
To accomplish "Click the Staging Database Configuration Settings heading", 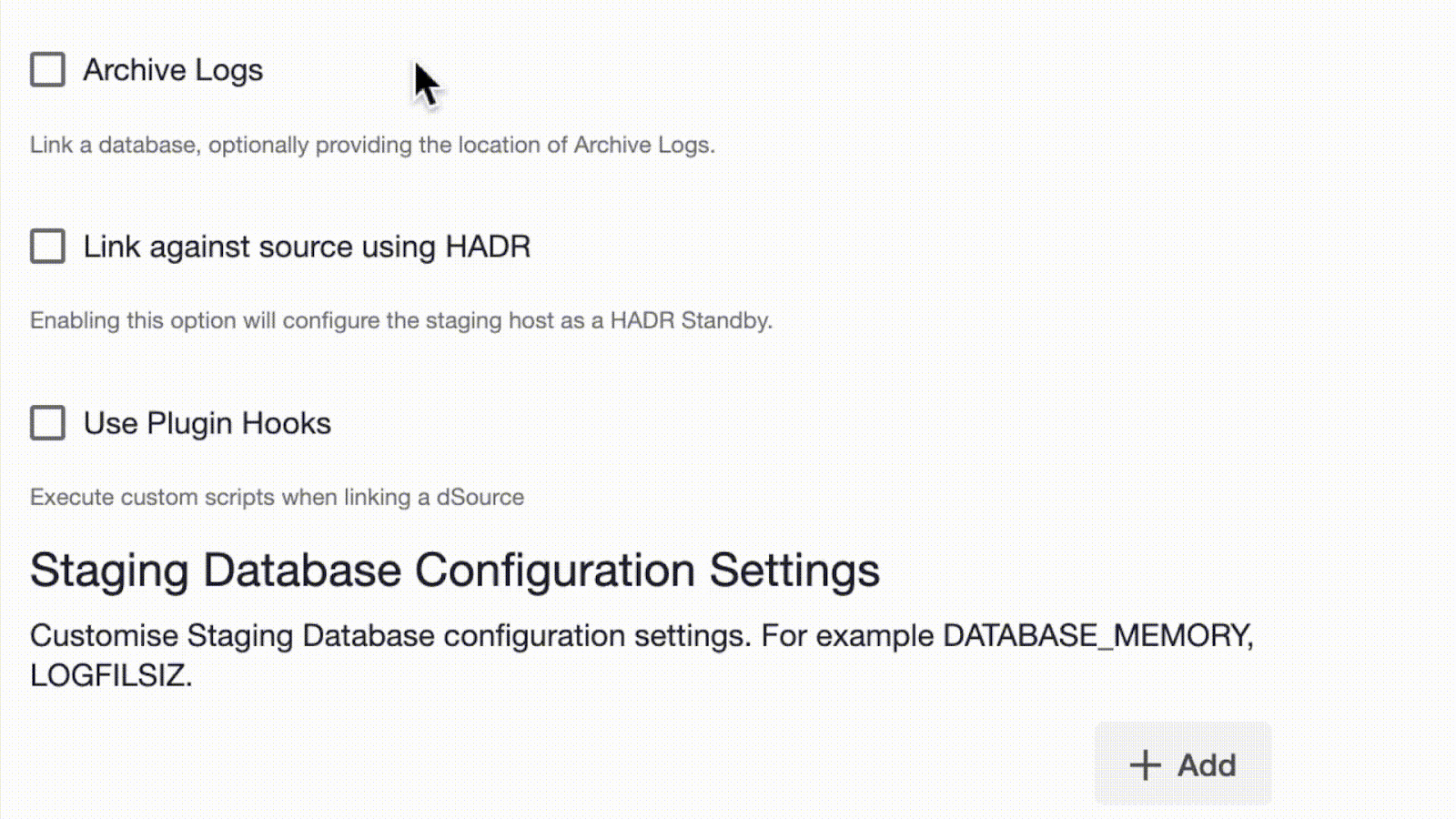I will 454,571.
